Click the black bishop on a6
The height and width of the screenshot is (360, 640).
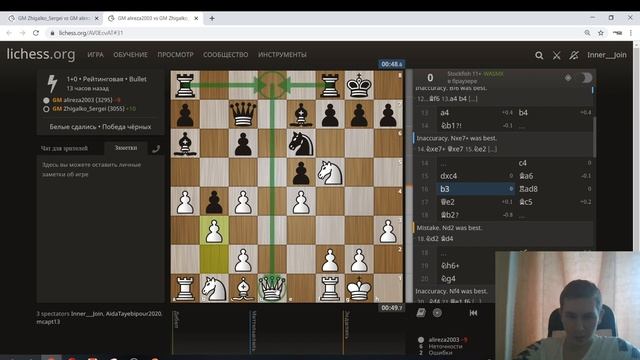click(x=185, y=143)
